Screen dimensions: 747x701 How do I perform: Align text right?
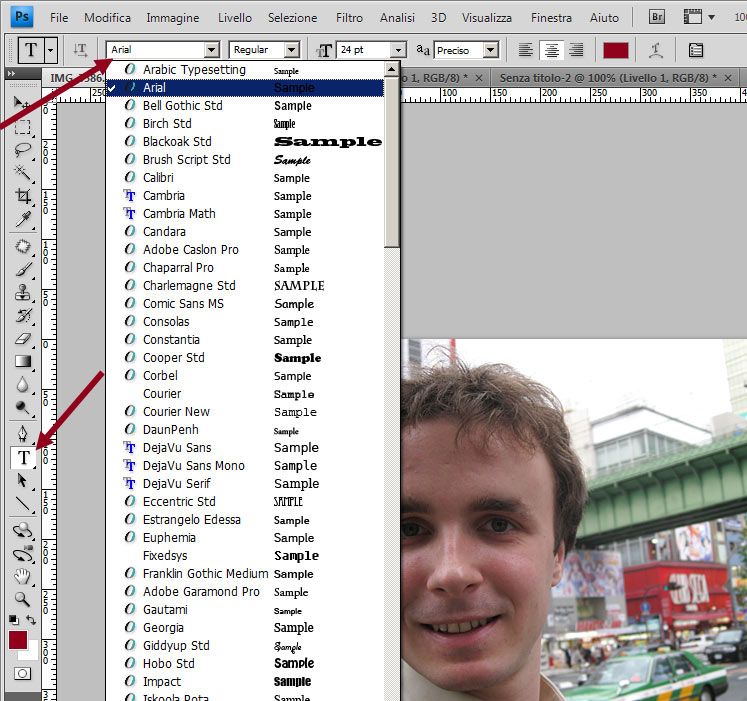click(x=576, y=50)
